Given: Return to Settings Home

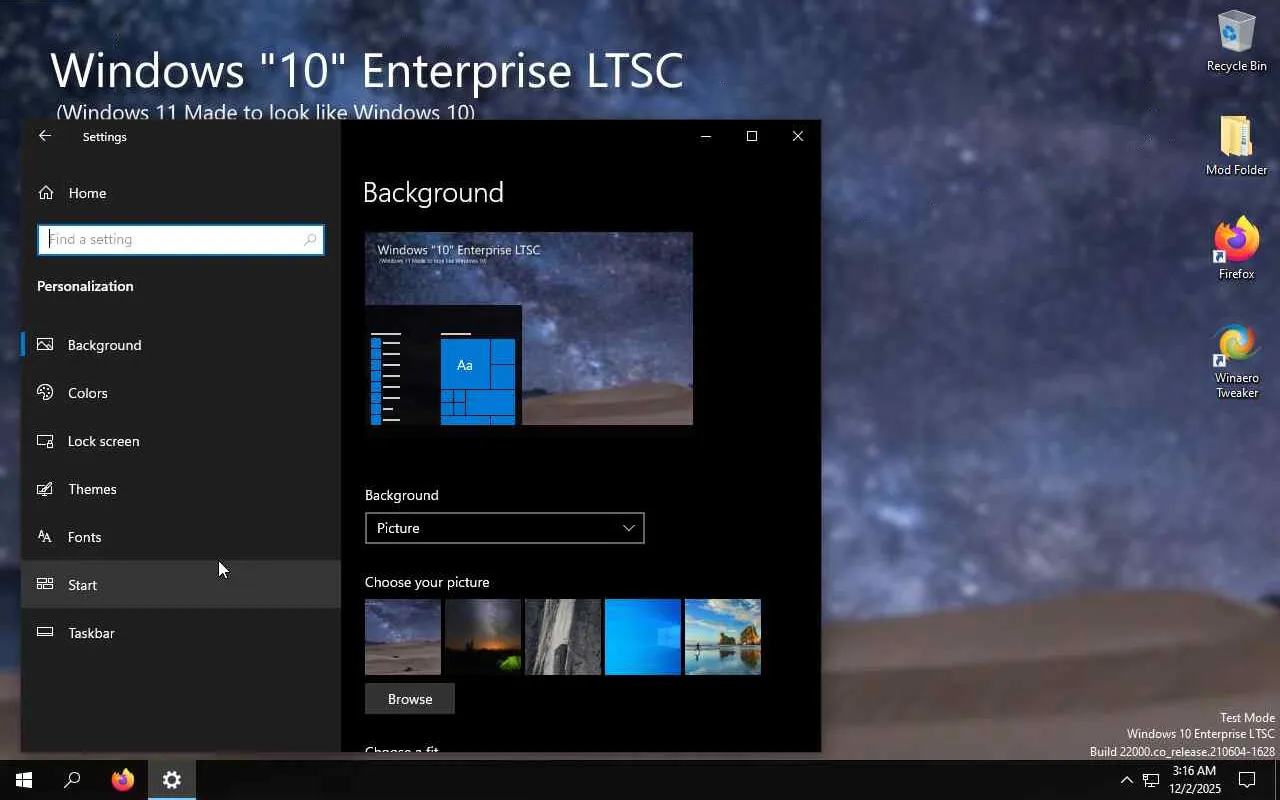Looking at the screenshot, I should coord(181,193).
